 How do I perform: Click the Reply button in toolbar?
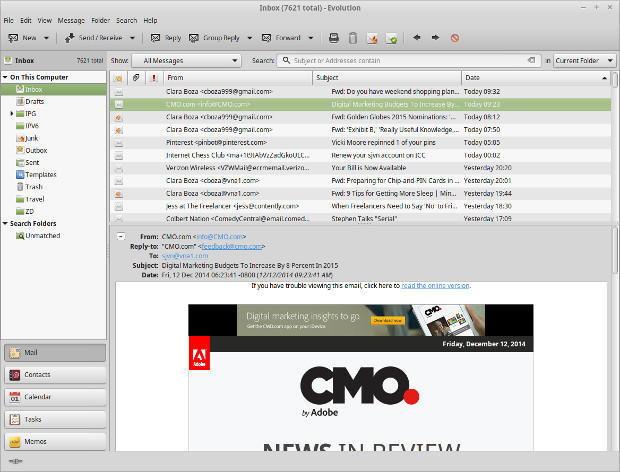[166, 38]
